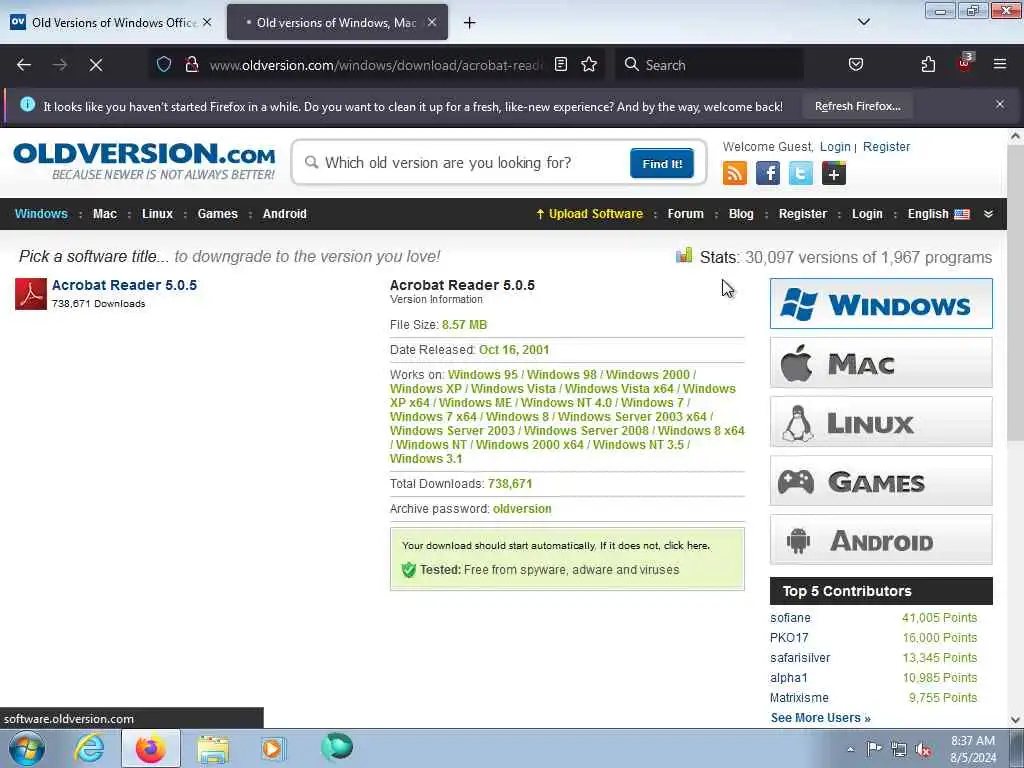
Task: Open the list all tabs dropdown arrow
Action: [863, 22]
